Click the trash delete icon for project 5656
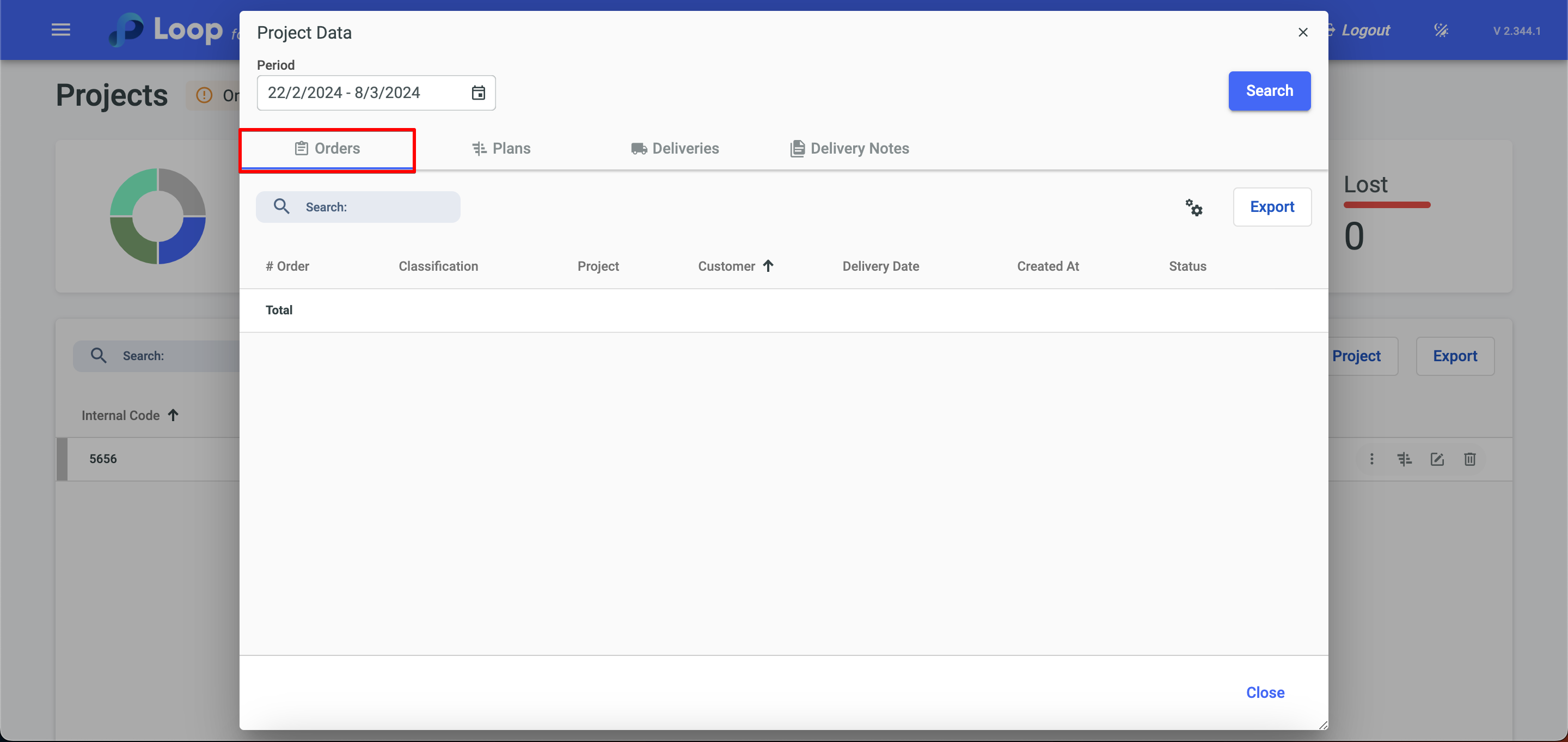This screenshot has height=742, width=1568. click(x=1470, y=459)
